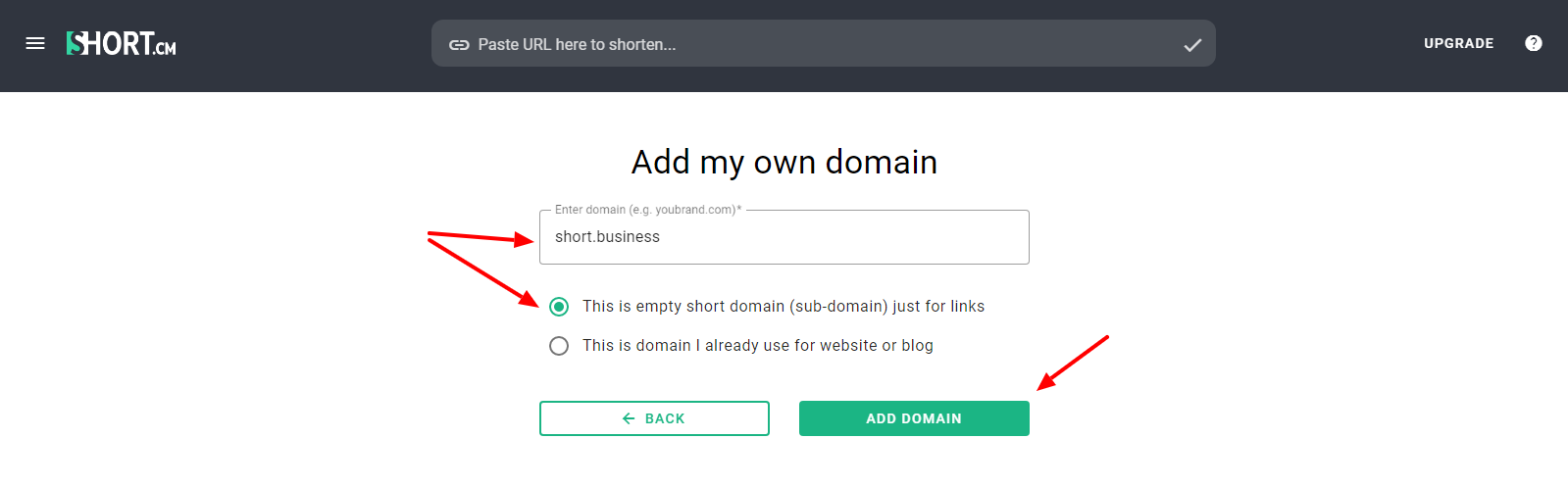This screenshot has height=488, width=1568.
Task: Click inside the Enter domain text box
Action: pos(784,237)
